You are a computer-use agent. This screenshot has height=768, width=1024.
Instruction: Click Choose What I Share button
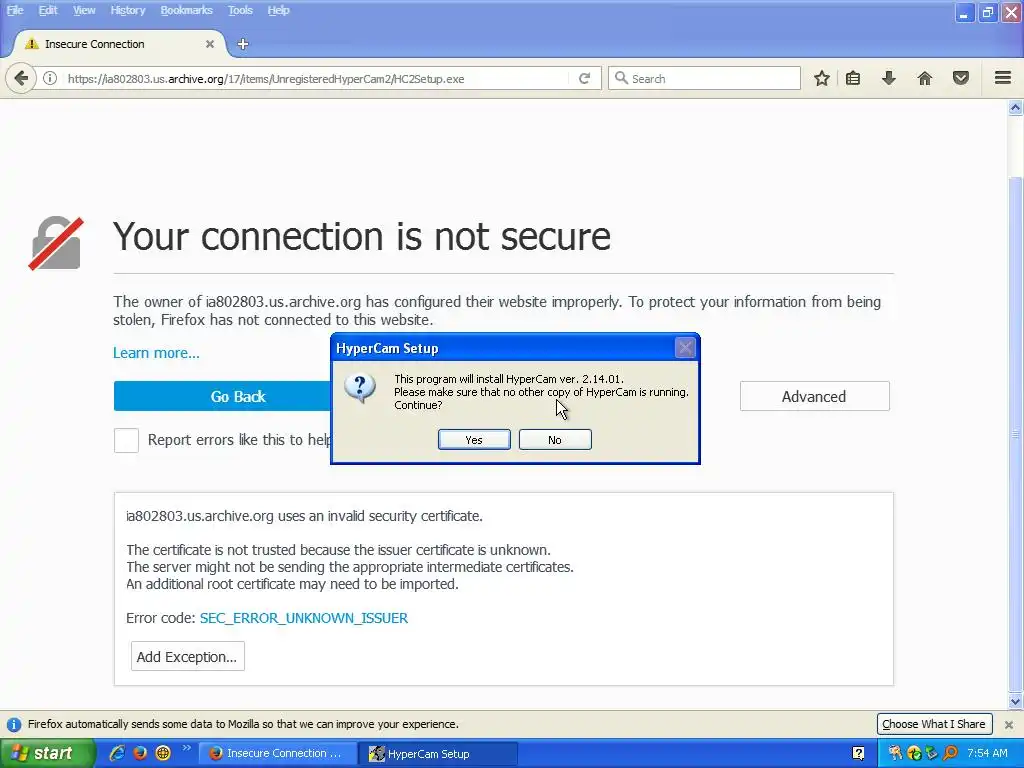934,724
